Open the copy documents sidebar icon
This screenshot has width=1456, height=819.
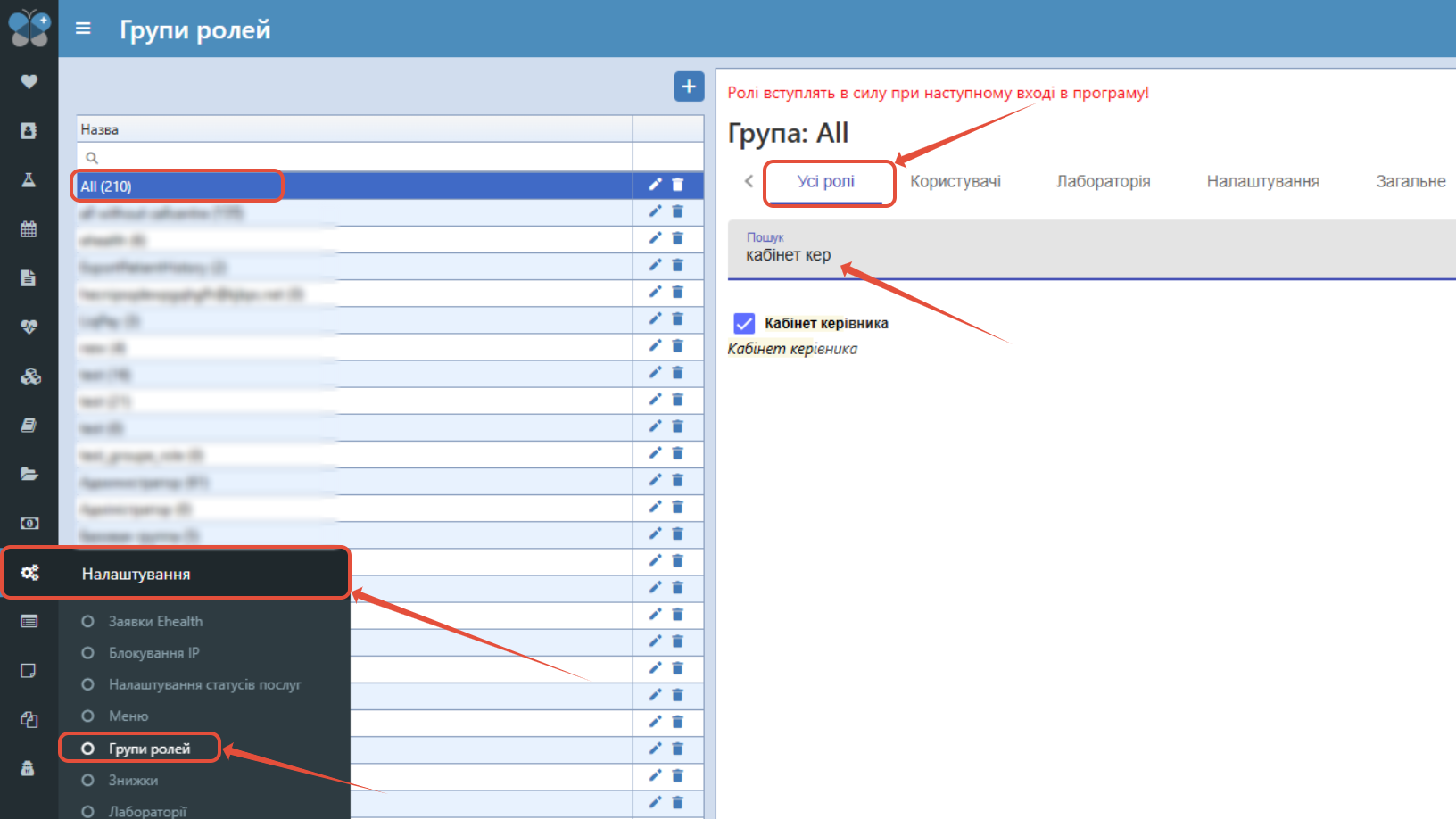29,719
